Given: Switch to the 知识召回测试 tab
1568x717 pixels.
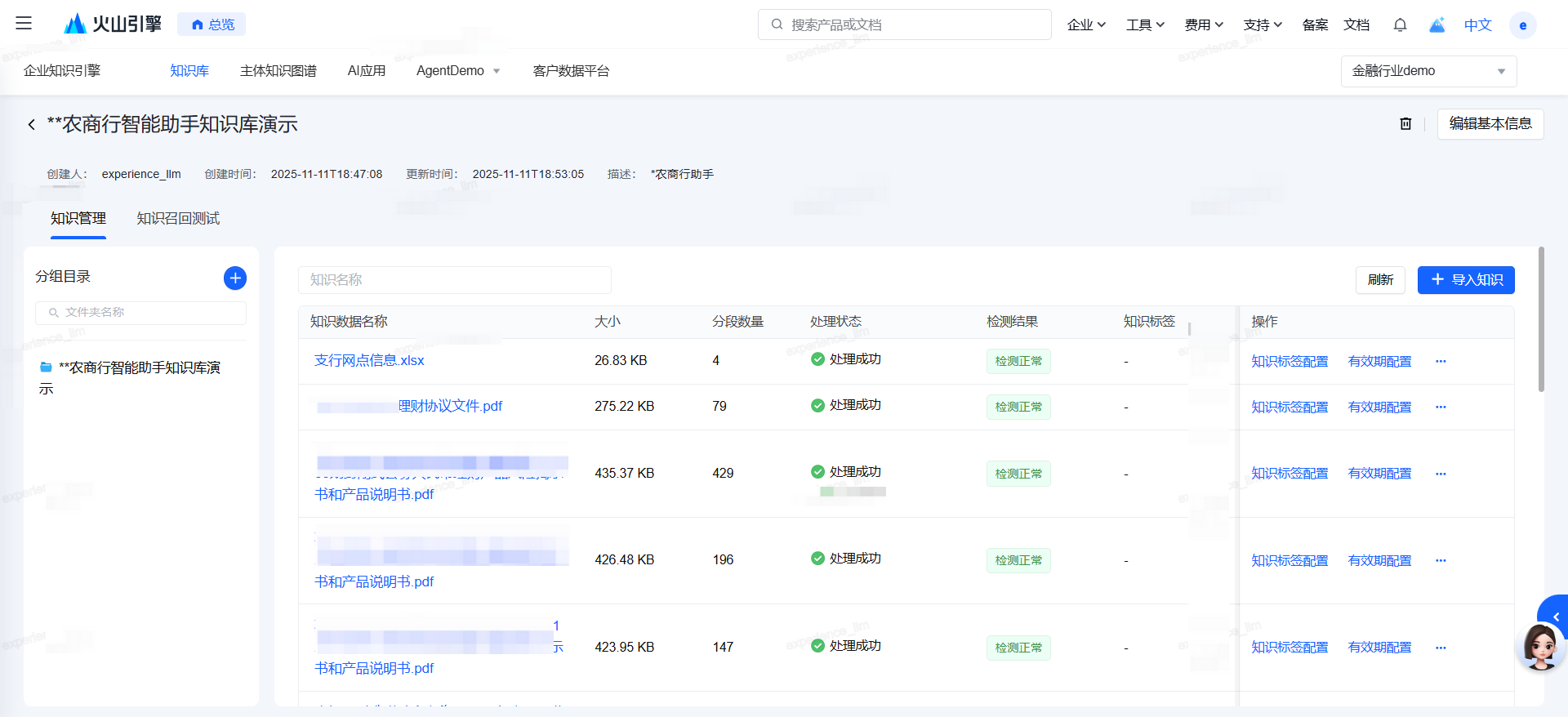Looking at the screenshot, I should coord(178,219).
